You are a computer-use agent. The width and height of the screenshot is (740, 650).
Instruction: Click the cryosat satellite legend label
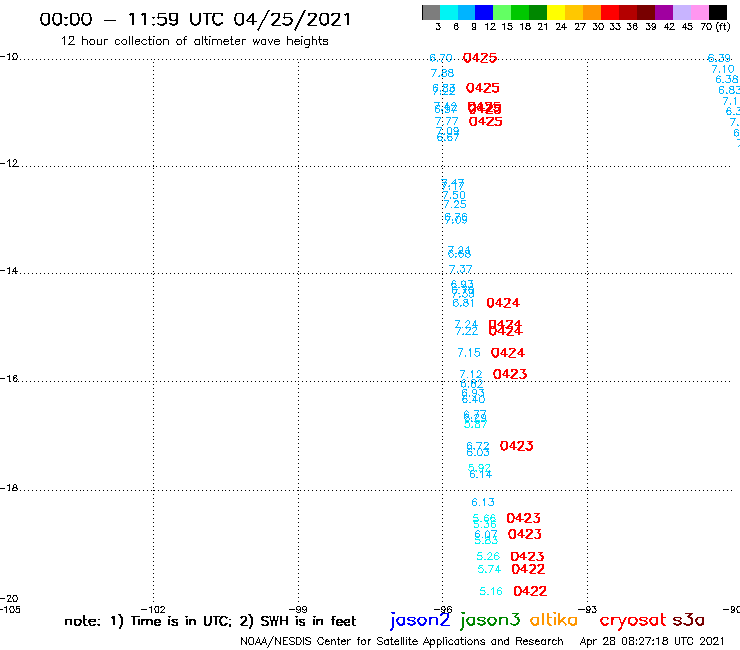click(x=633, y=620)
